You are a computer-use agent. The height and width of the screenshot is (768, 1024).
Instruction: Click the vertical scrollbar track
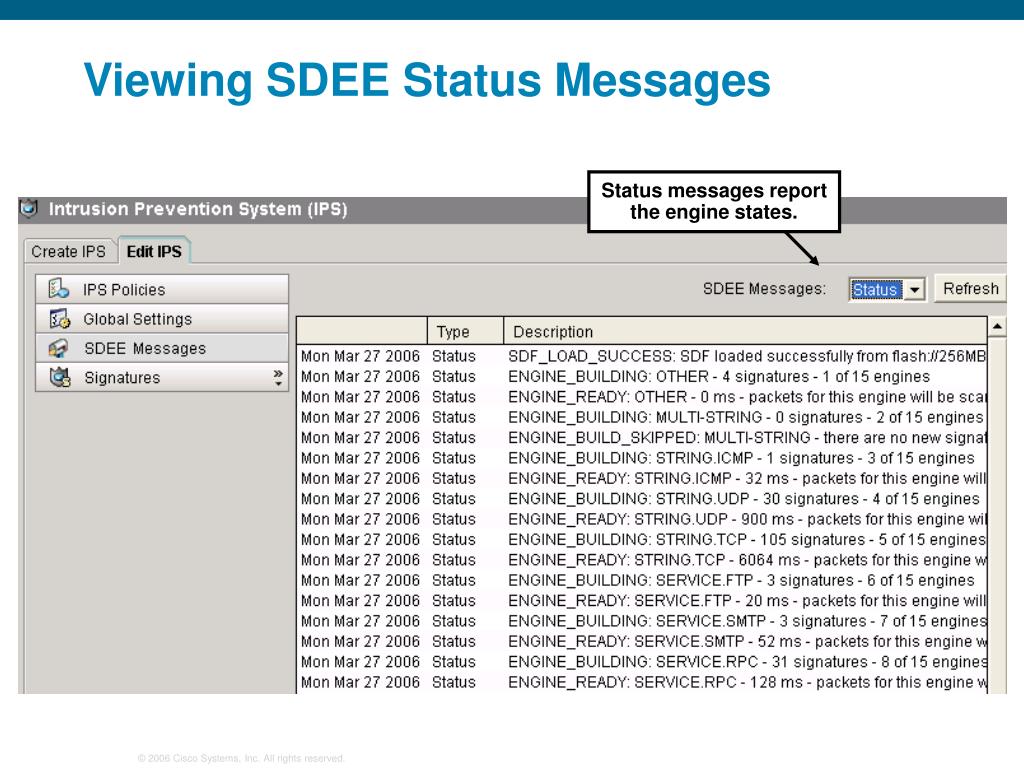click(x=997, y=515)
